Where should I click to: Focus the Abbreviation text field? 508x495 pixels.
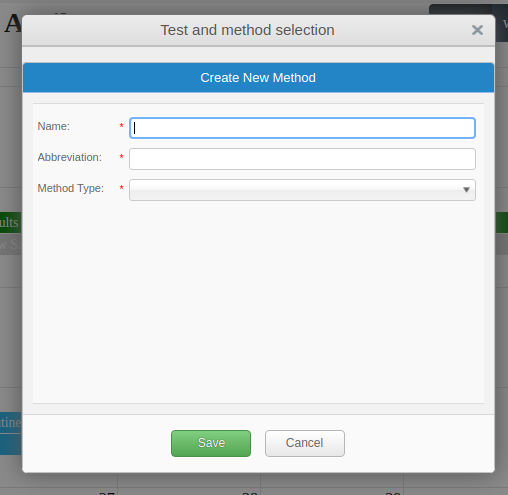click(x=302, y=159)
